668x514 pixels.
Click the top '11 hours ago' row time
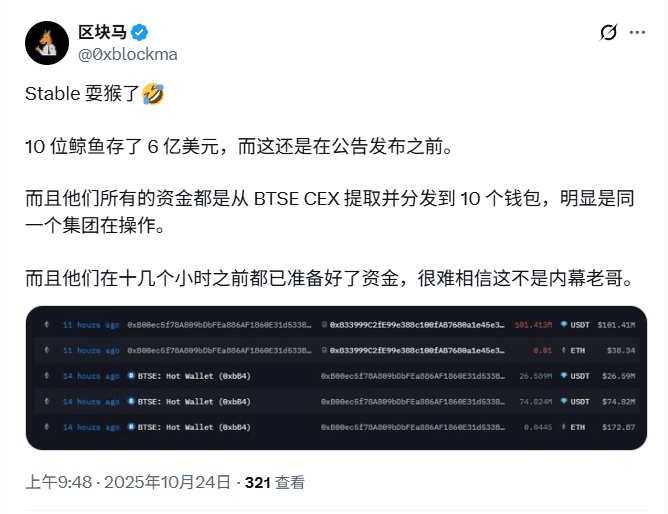pos(91,325)
